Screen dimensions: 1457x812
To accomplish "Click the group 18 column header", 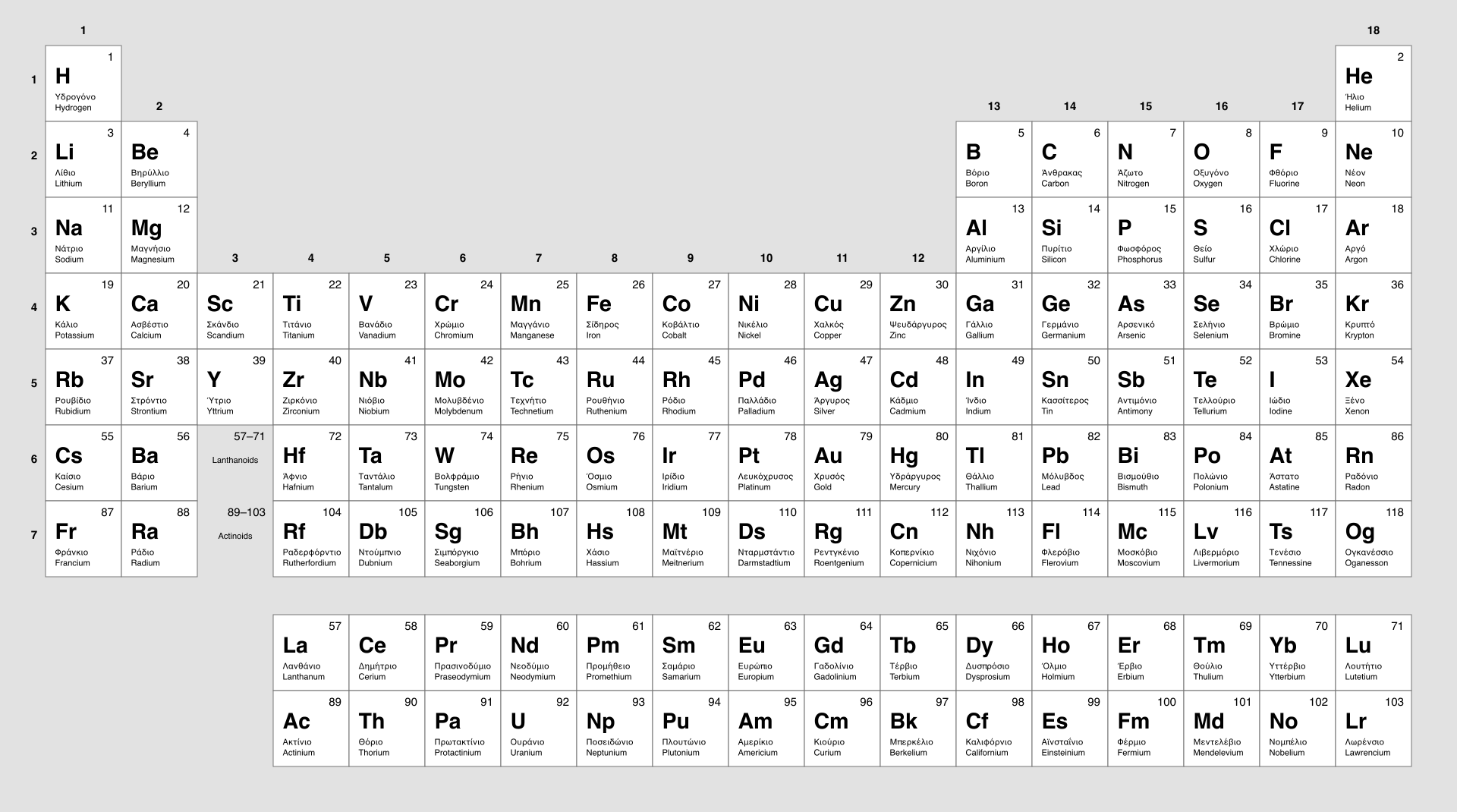I will pyautogui.click(x=1374, y=30).
